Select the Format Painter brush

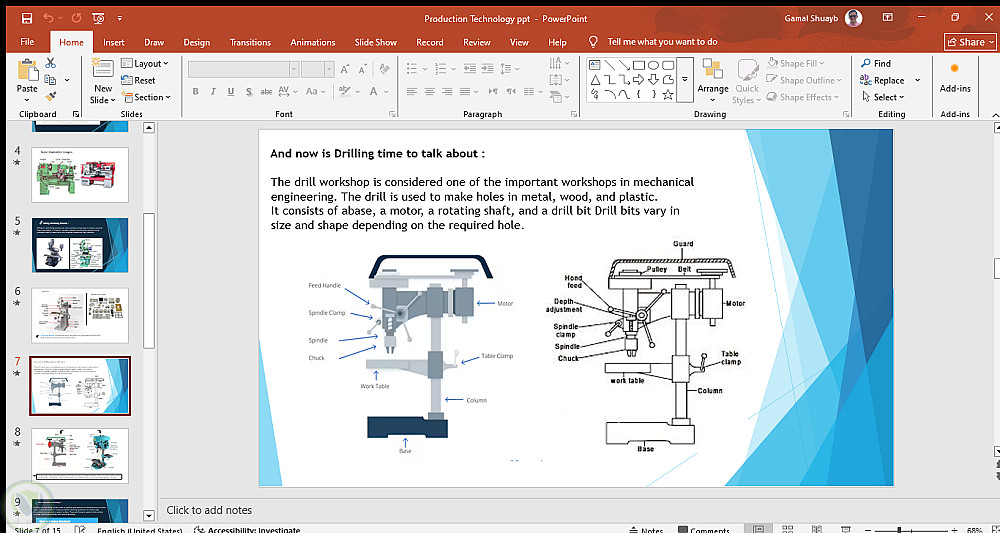tap(50, 96)
